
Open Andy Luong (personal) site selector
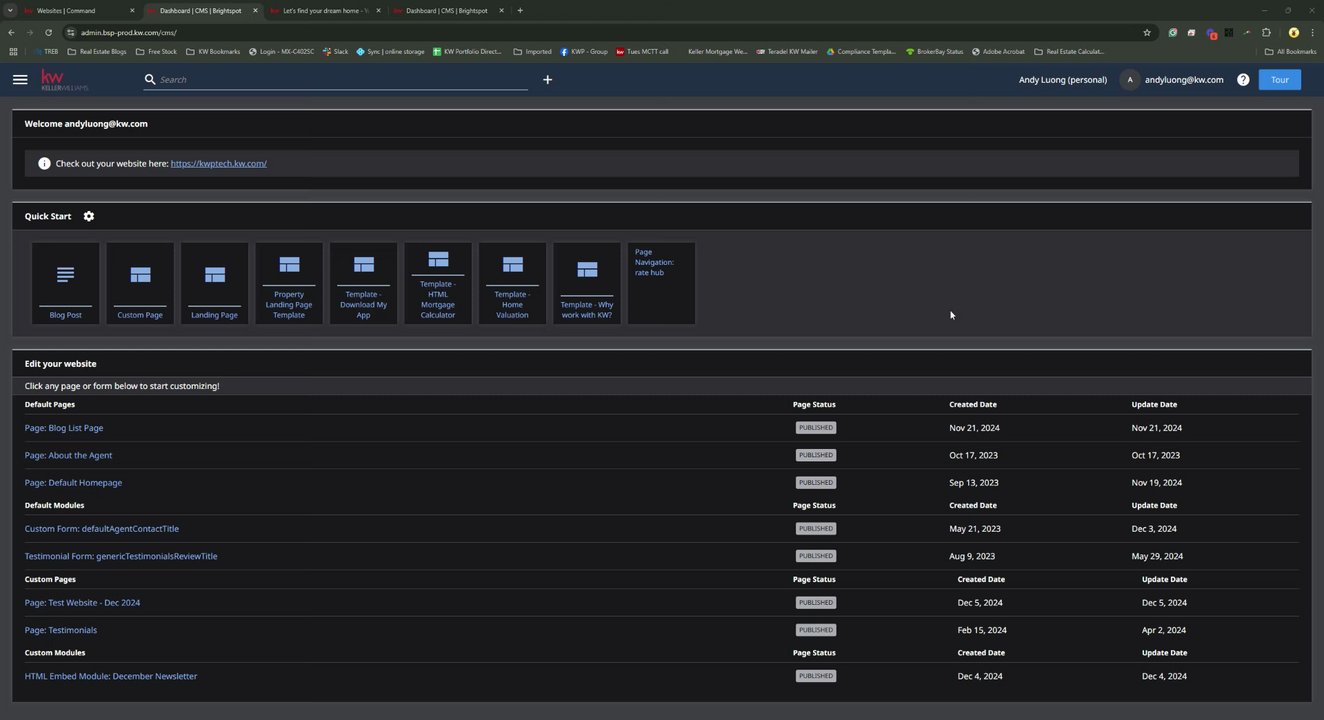click(1062, 80)
